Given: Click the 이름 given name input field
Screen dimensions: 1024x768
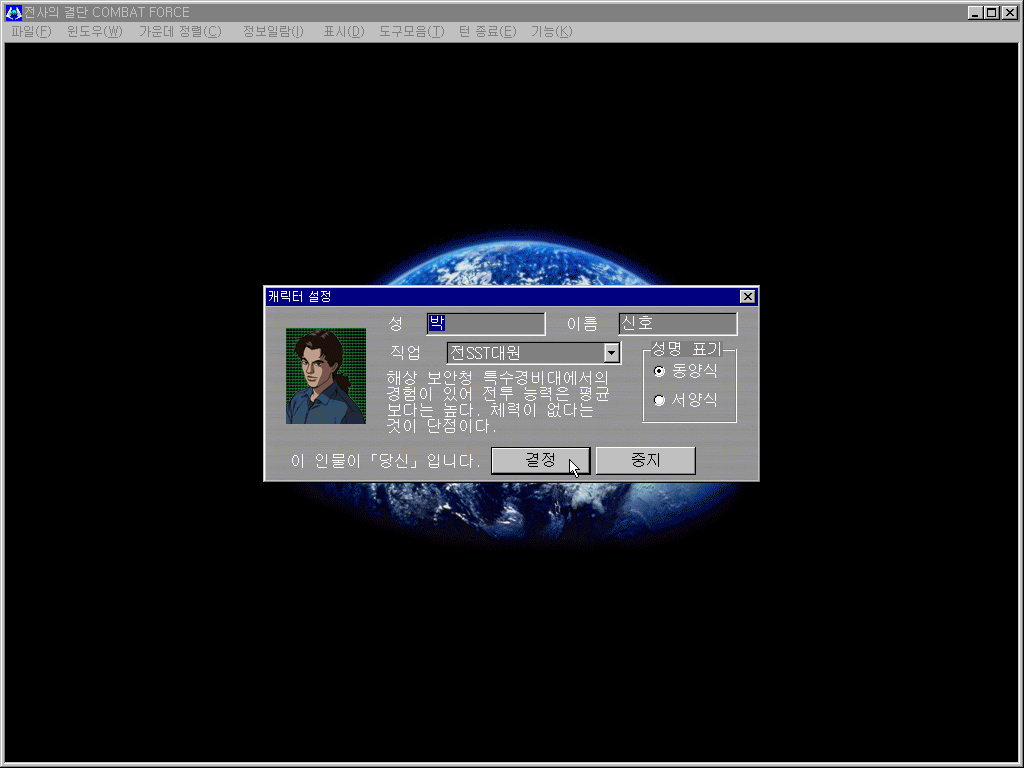Looking at the screenshot, I should pyautogui.click(x=678, y=323).
